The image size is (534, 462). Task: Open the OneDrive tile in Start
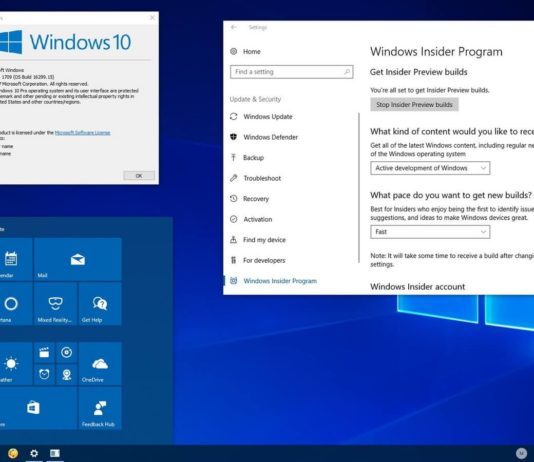[x=100, y=364]
